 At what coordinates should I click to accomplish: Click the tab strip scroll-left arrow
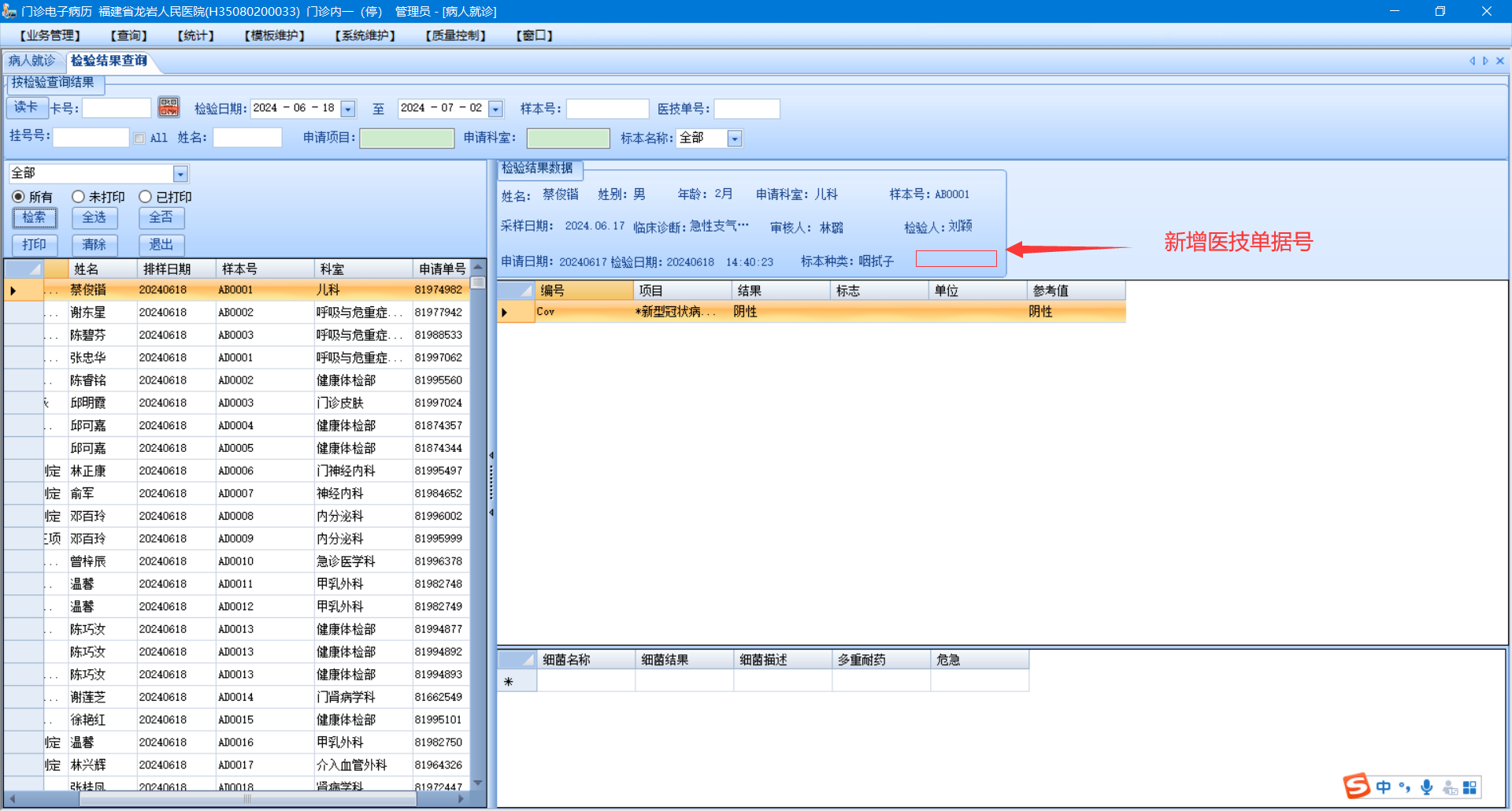1472,61
